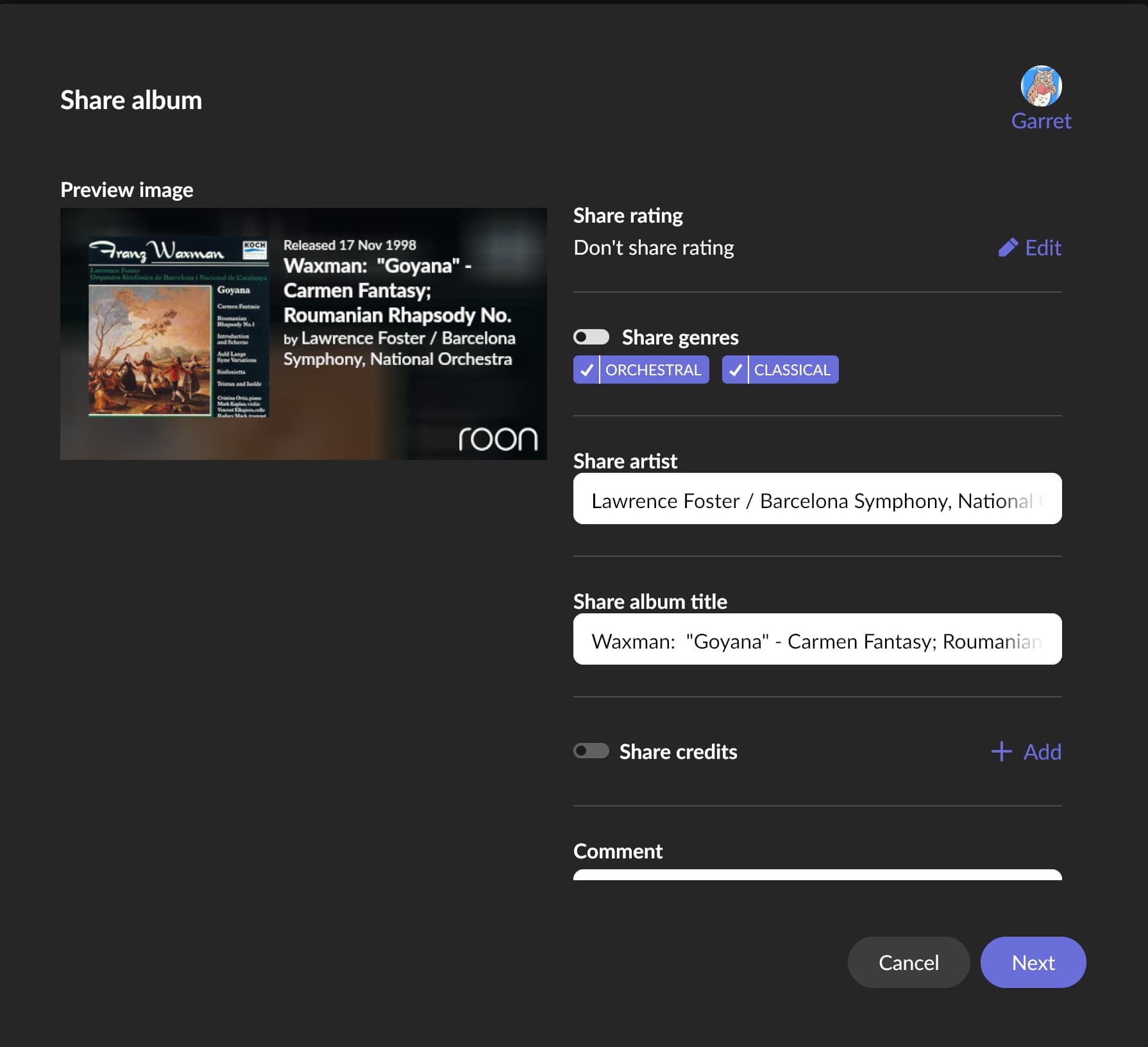Click the Comment input box

(x=817, y=874)
